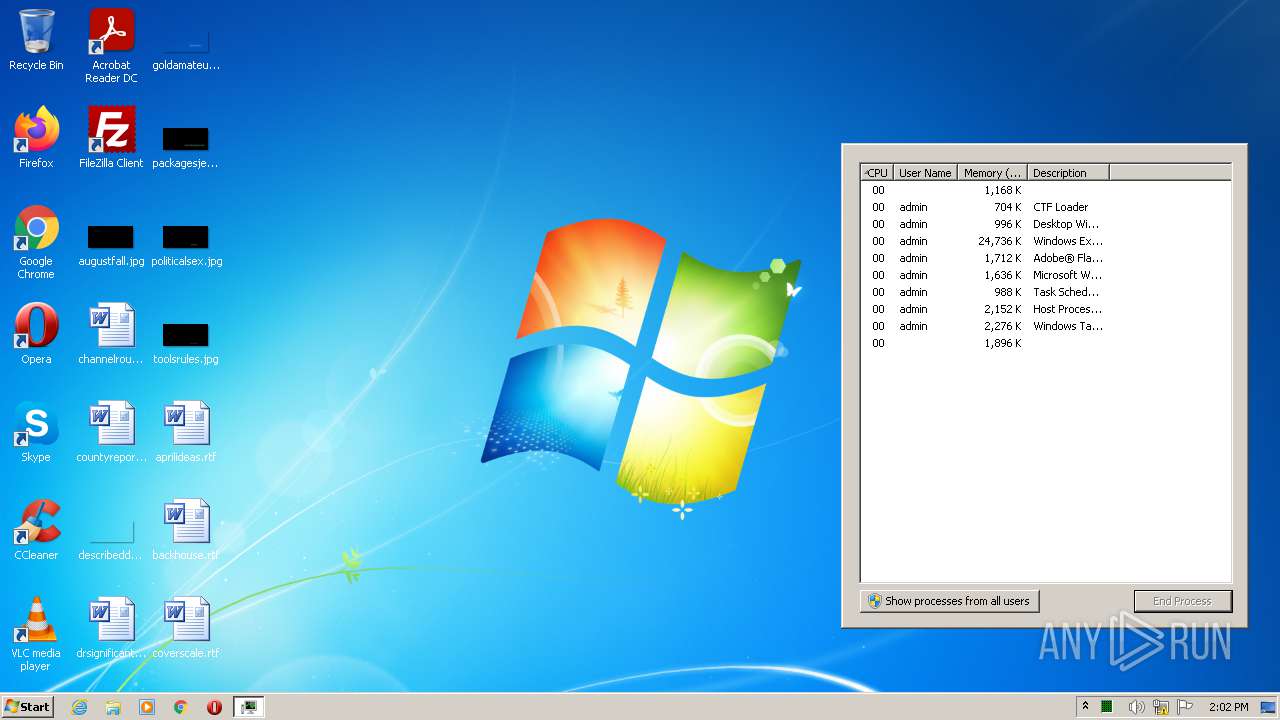Screen dimensions: 1280x720
Task: Click the network tray icon
Action: tap(1161, 707)
